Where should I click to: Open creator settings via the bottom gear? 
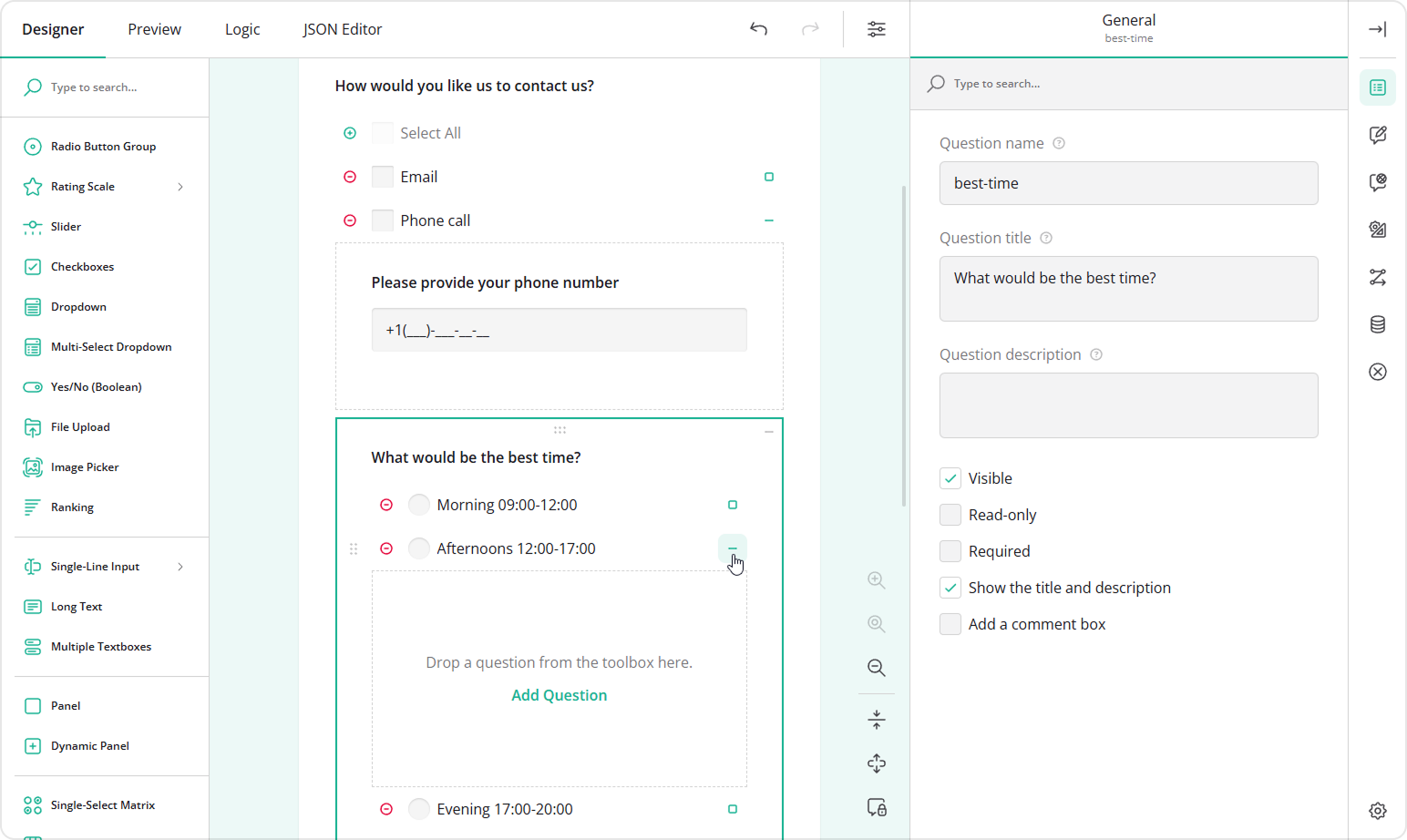pos(1377,810)
